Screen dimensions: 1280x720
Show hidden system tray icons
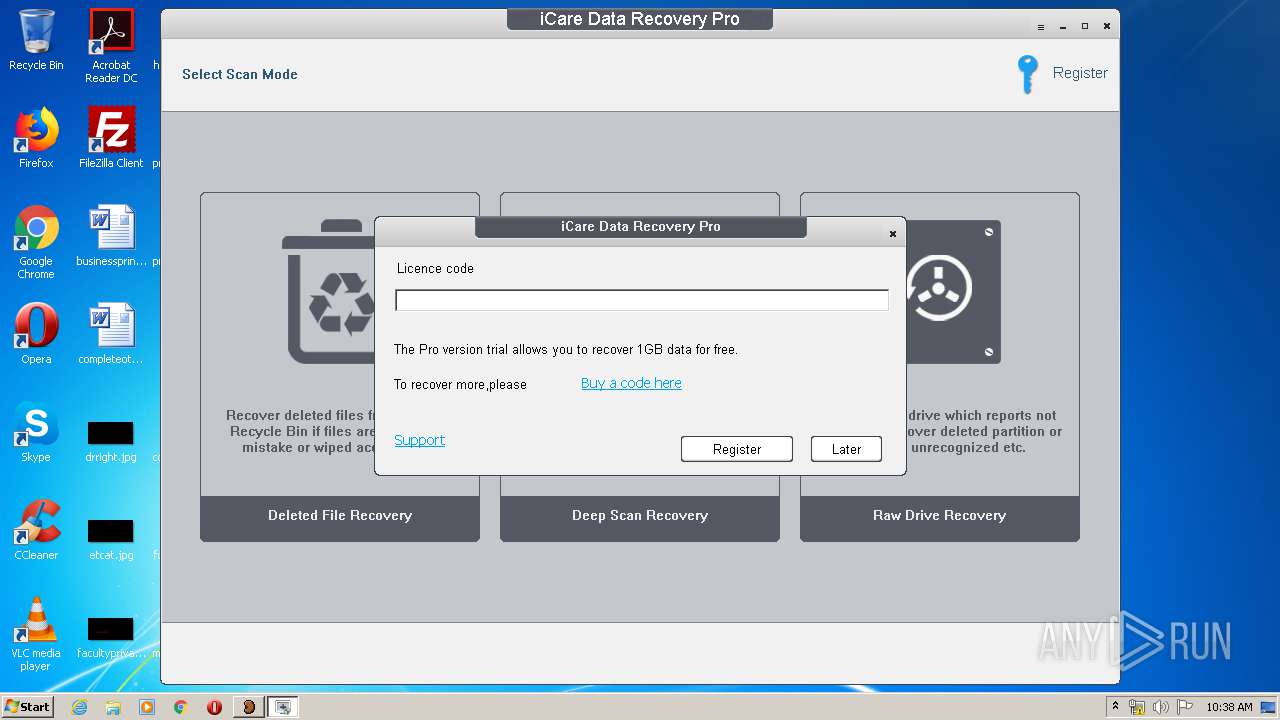[1115, 707]
